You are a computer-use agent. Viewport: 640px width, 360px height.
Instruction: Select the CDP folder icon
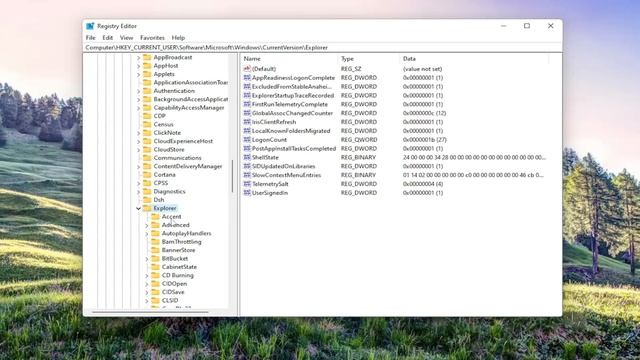click(x=147, y=116)
